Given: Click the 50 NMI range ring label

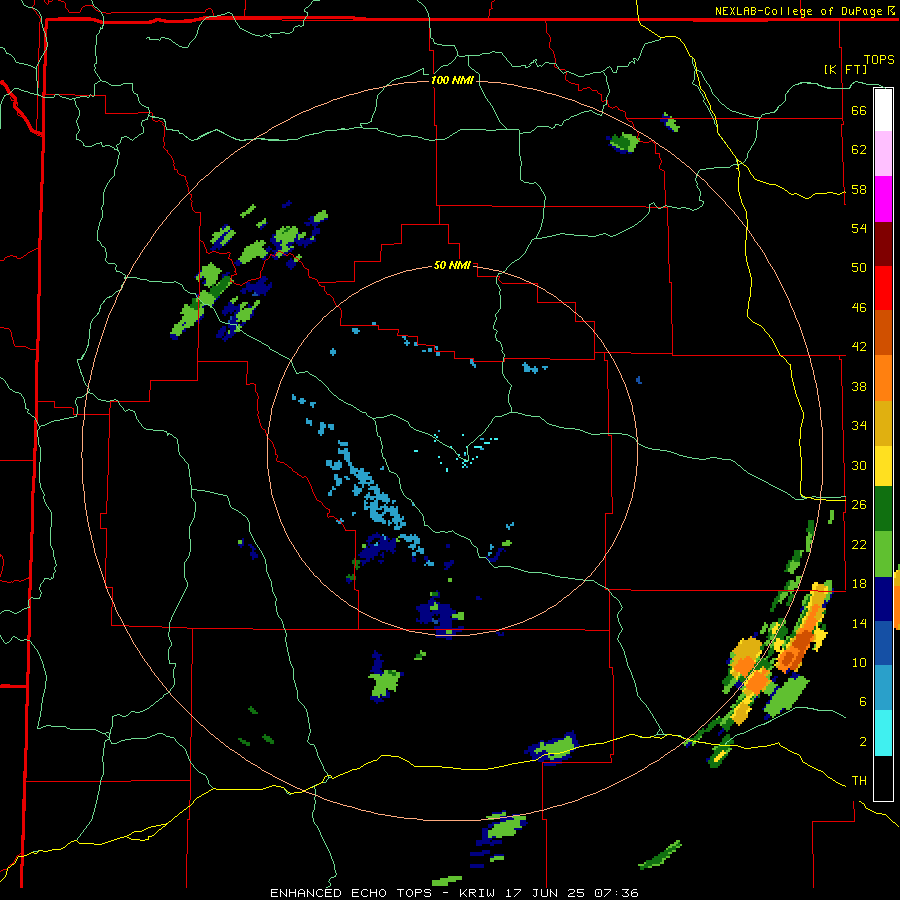Looking at the screenshot, I should point(452,265).
